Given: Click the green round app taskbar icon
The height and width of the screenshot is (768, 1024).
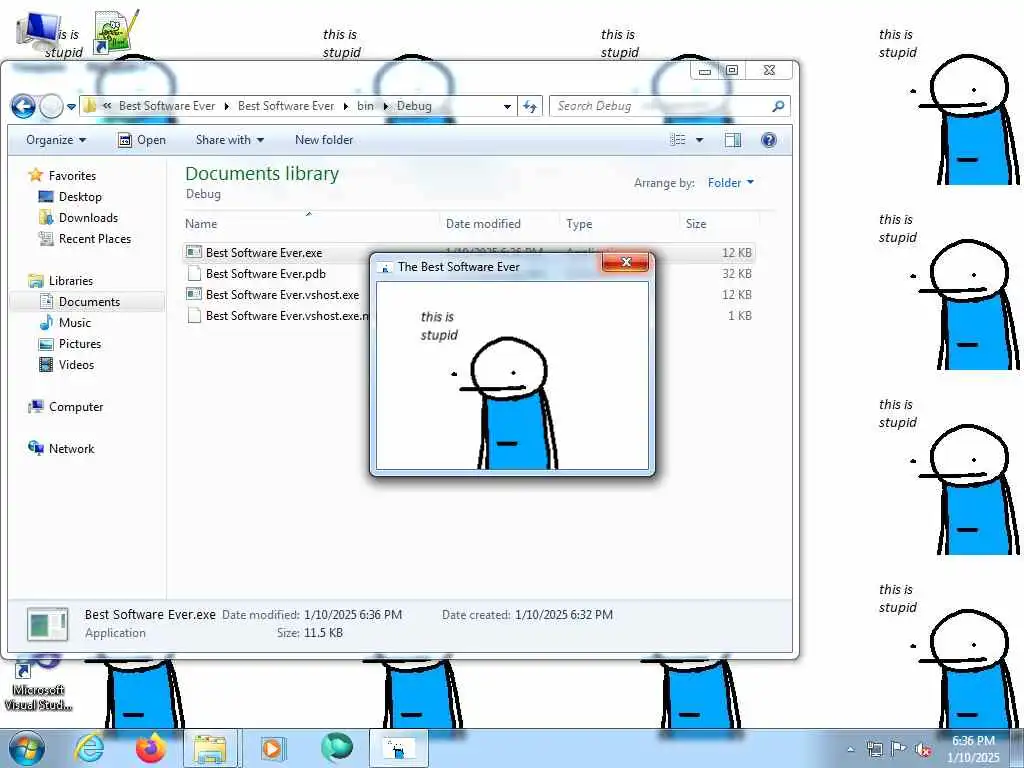Looking at the screenshot, I should point(337,748).
